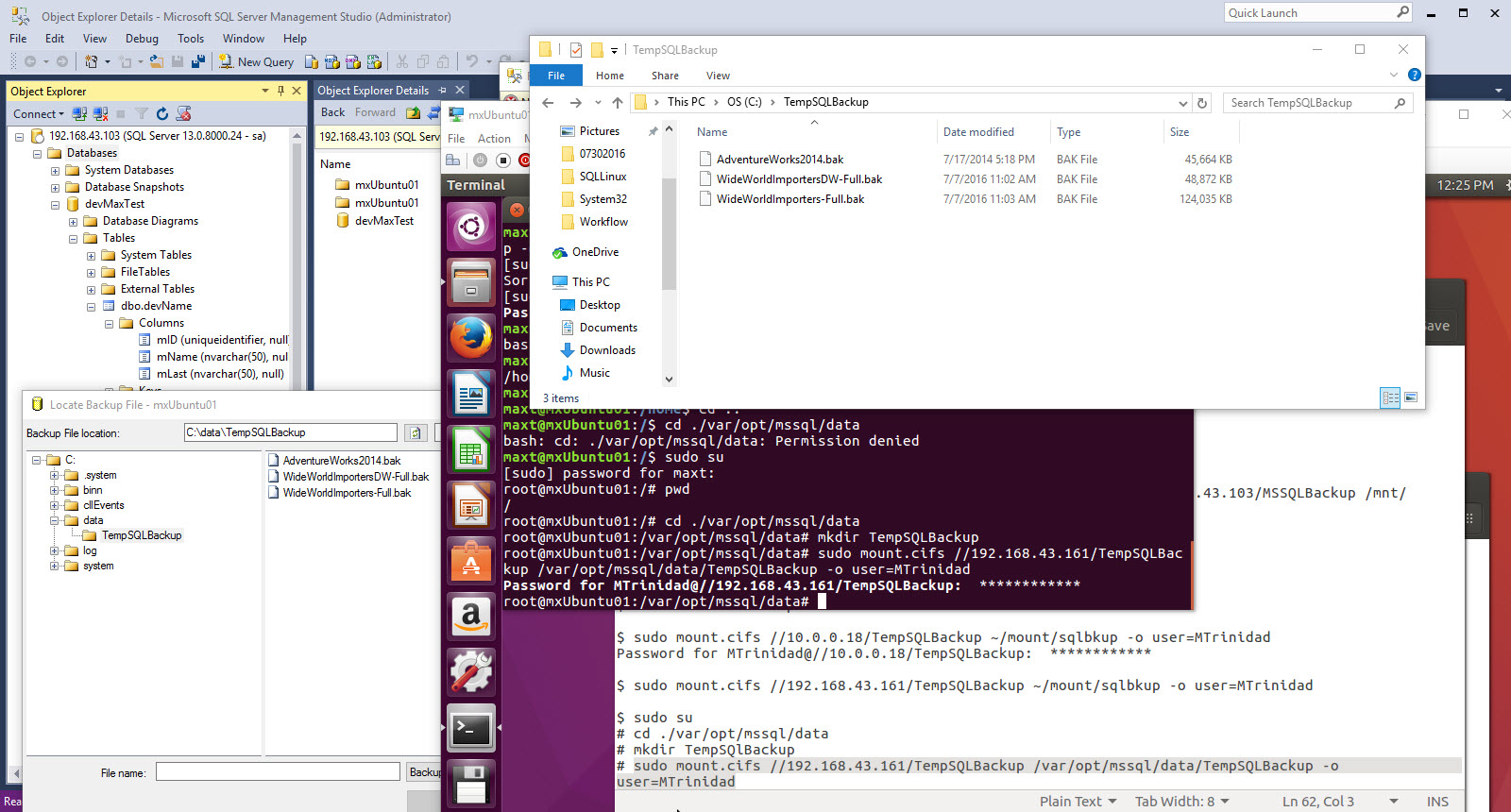Open the Files manager in Ubuntu dock
The height and width of the screenshot is (812, 1511).
point(471,282)
